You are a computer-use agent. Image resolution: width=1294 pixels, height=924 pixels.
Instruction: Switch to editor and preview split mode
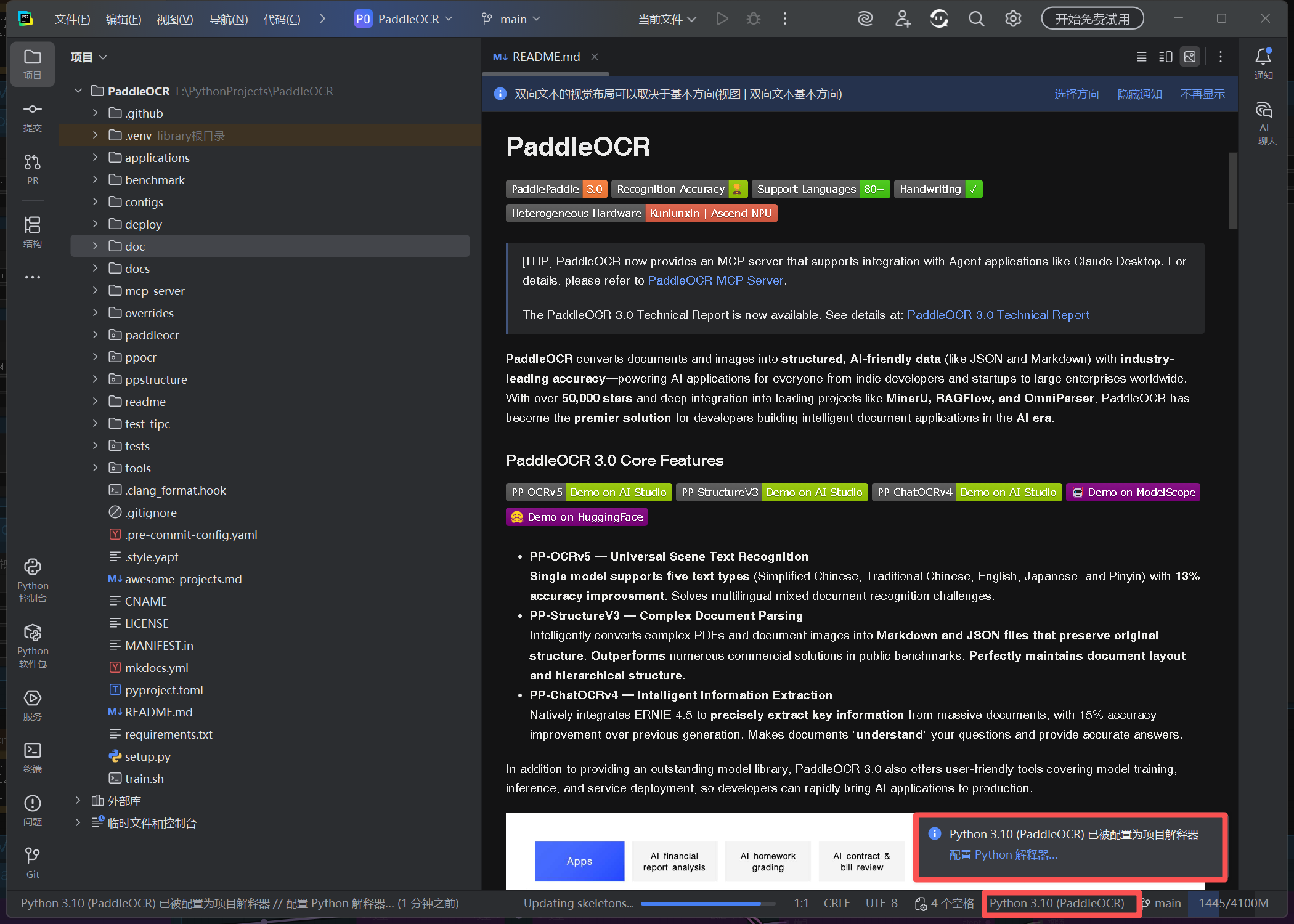(x=1165, y=57)
